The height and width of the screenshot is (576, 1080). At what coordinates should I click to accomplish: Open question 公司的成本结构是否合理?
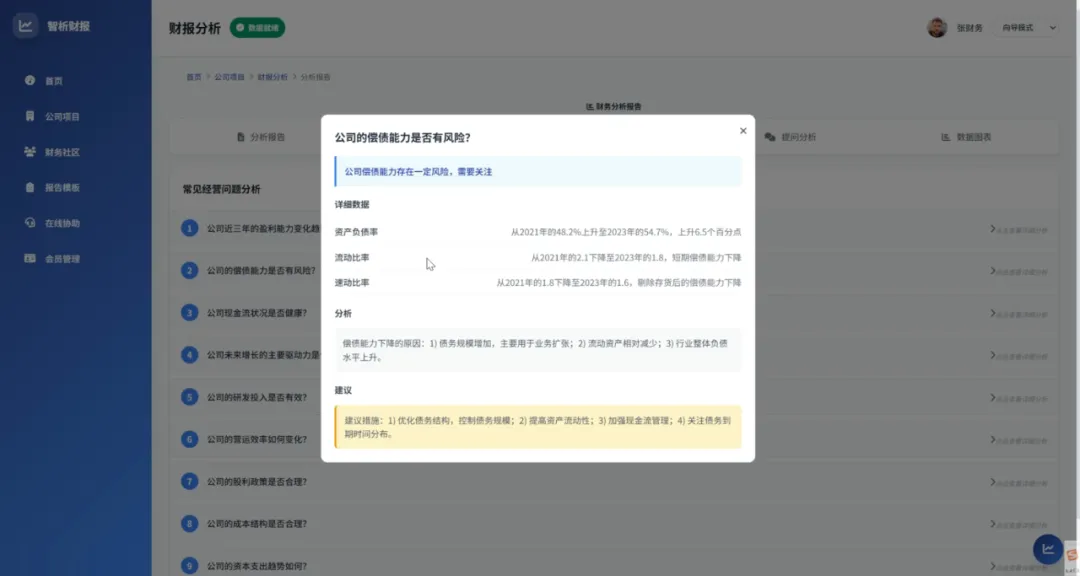257,524
